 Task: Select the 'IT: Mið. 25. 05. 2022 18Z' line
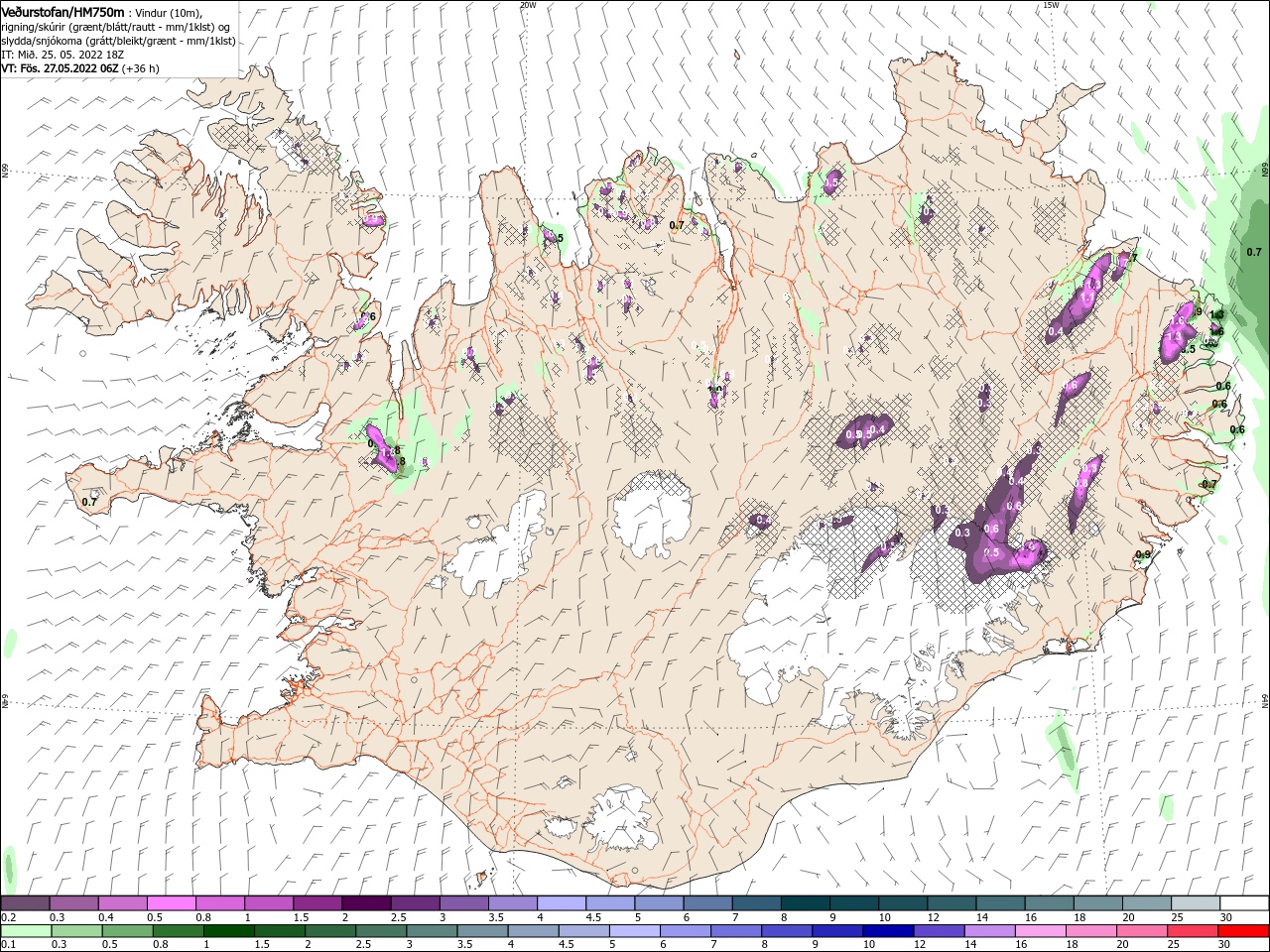coord(61,55)
